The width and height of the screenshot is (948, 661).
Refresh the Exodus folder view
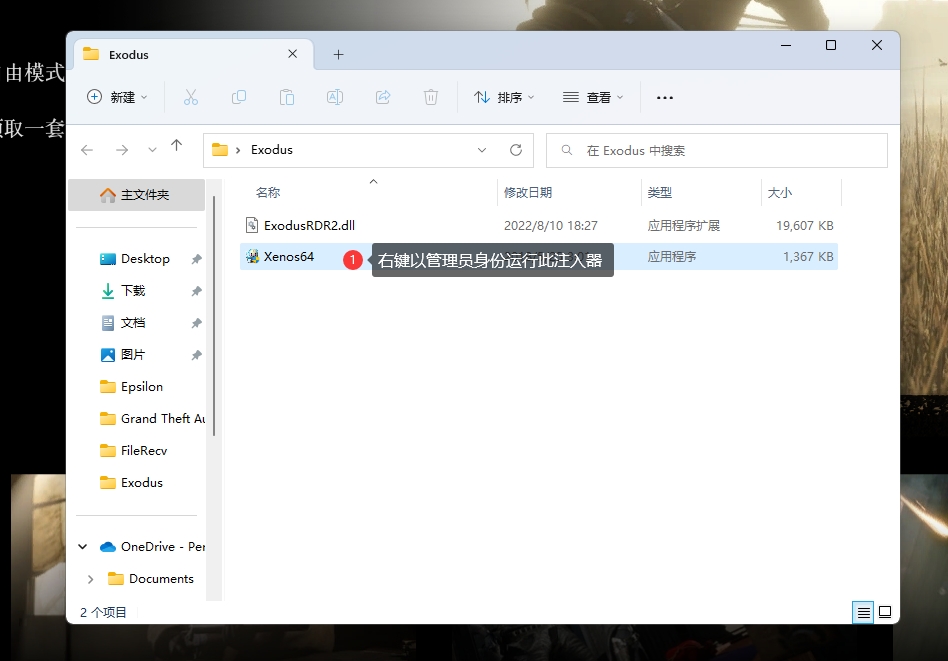[x=516, y=150]
